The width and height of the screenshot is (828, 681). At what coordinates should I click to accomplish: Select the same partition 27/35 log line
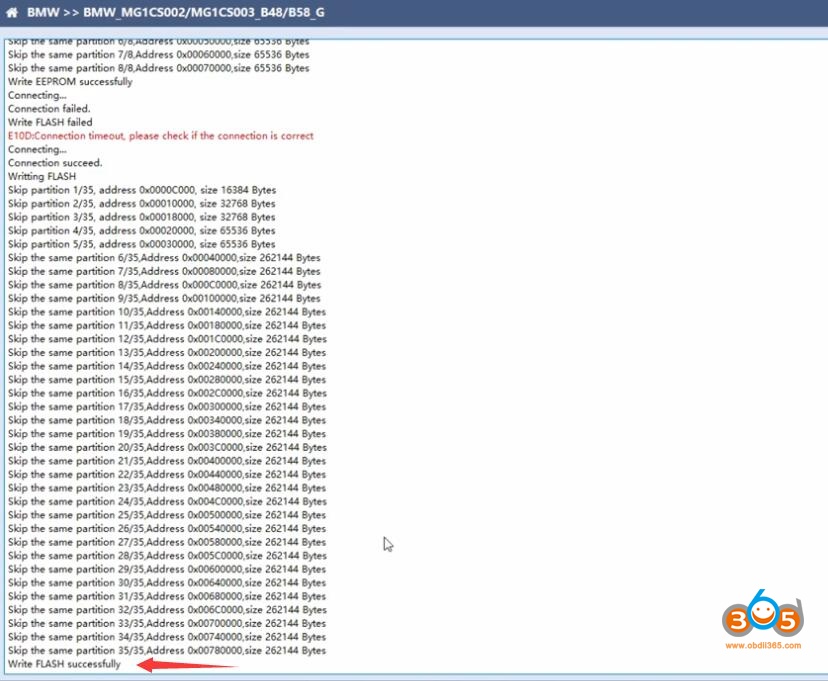coord(167,542)
